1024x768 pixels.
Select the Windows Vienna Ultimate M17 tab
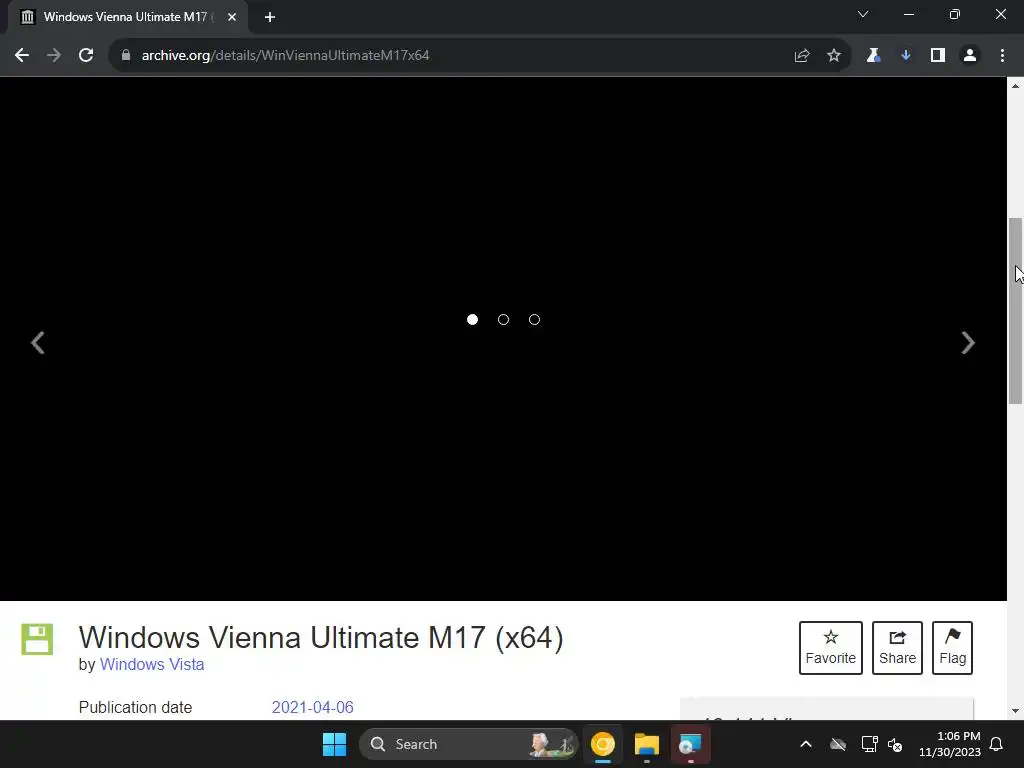coord(127,17)
